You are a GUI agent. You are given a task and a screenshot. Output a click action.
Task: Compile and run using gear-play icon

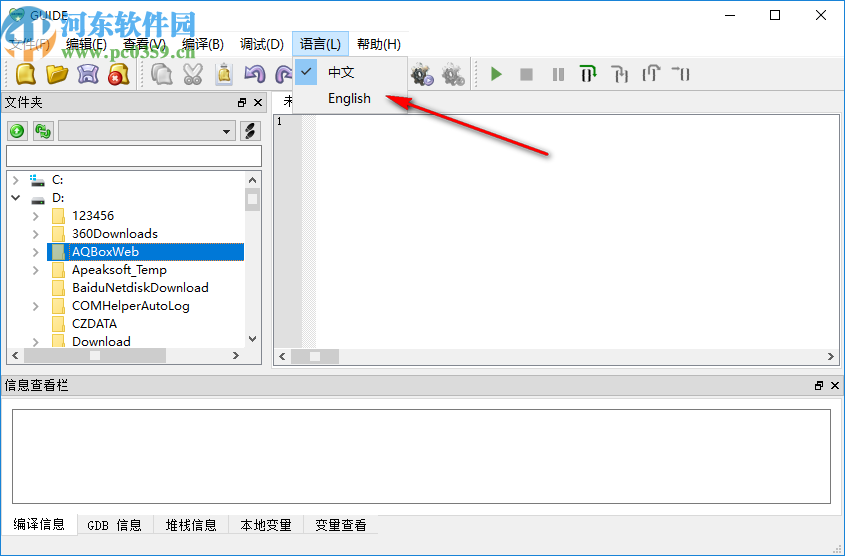click(421, 74)
